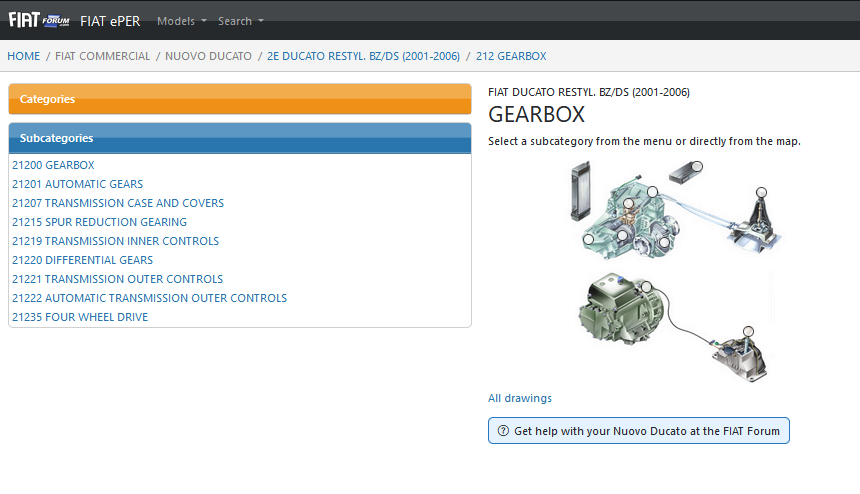
Task: Click the FIAT Forum logo
Action: coord(39,20)
